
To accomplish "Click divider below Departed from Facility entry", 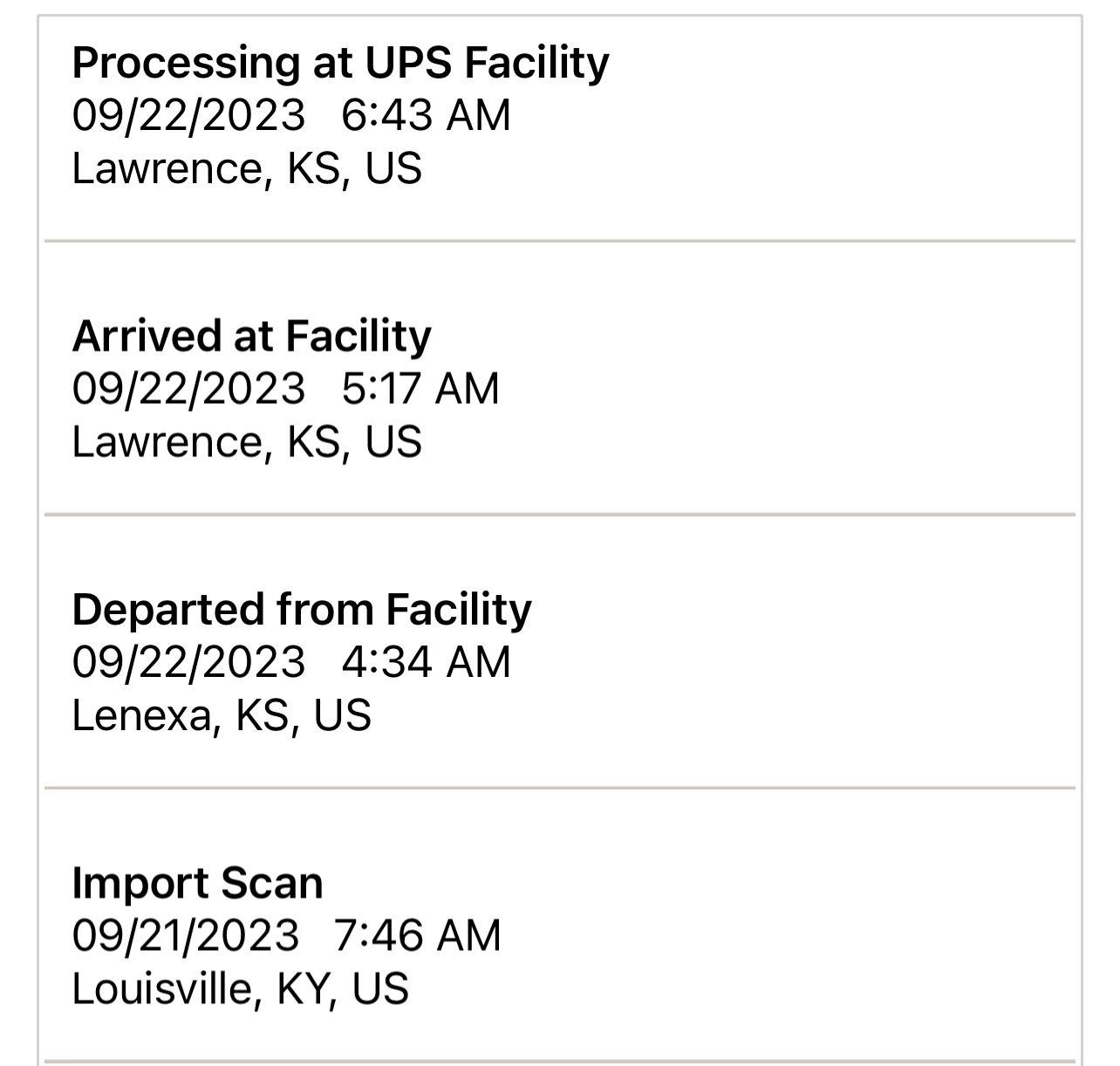I will click(560, 788).
